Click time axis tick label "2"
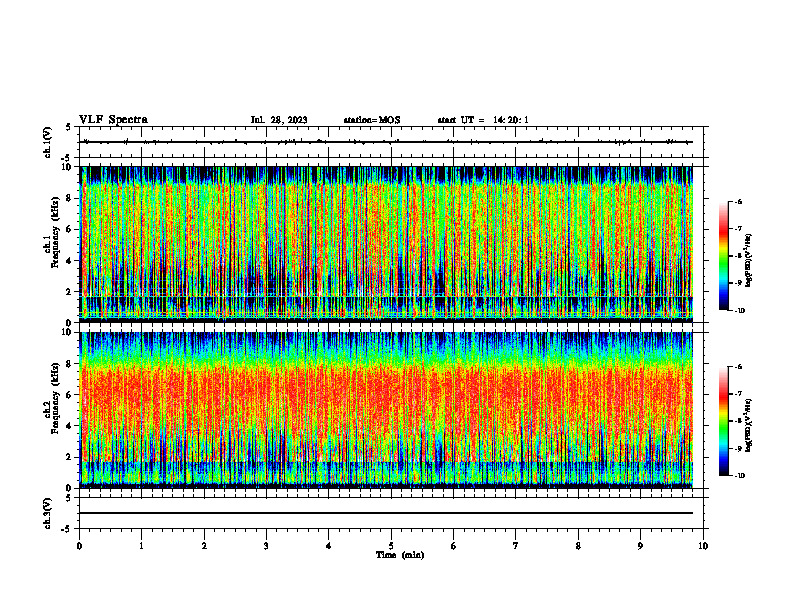This screenshot has height=612, width=792. click(204, 546)
